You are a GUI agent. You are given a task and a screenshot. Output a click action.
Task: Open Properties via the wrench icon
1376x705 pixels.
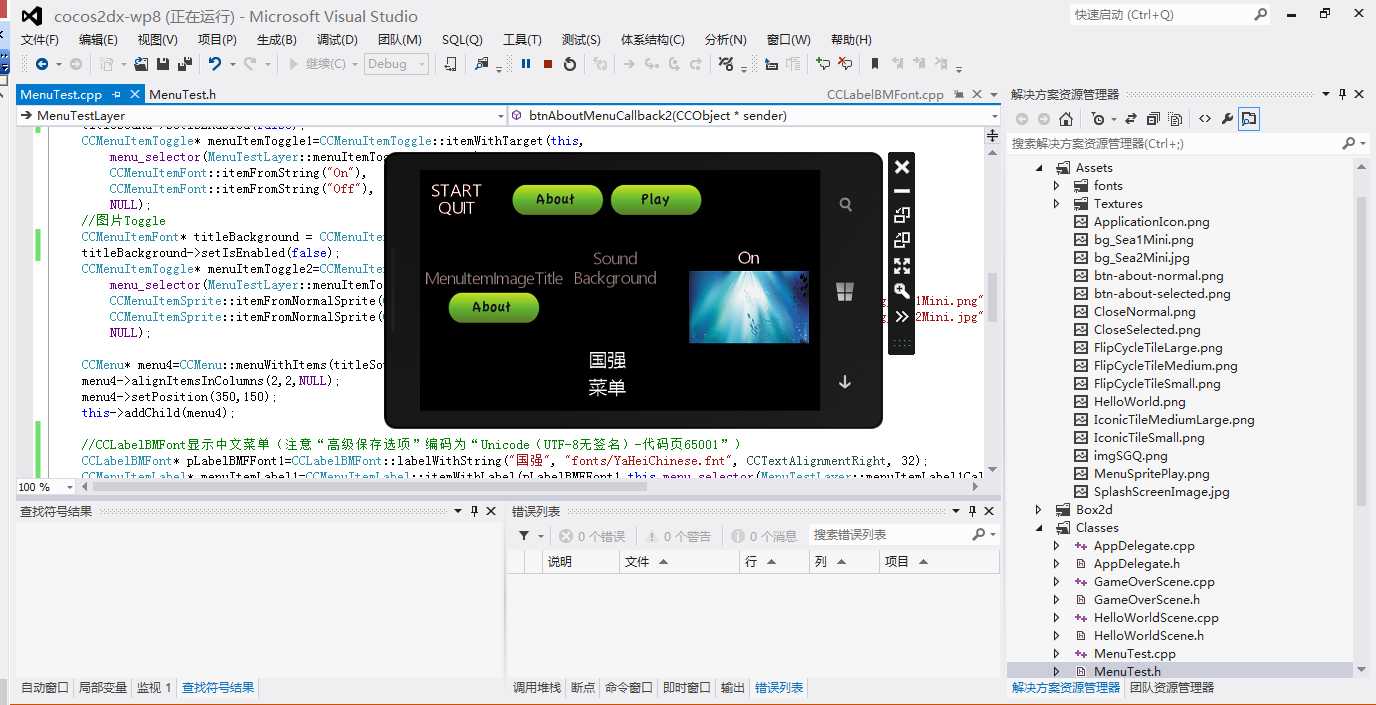tap(1227, 119)
